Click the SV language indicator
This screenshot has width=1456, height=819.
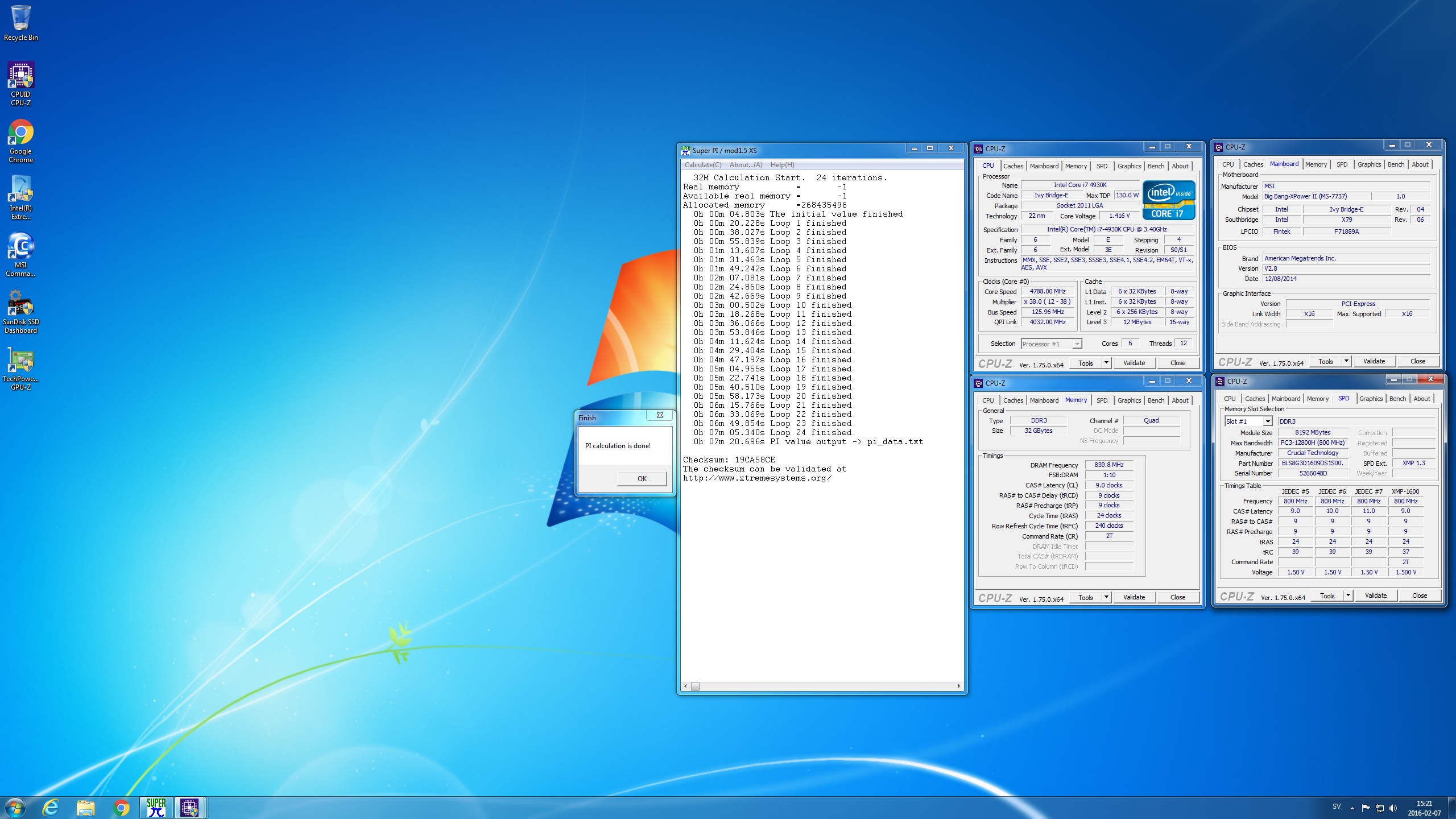(1337, 806)
